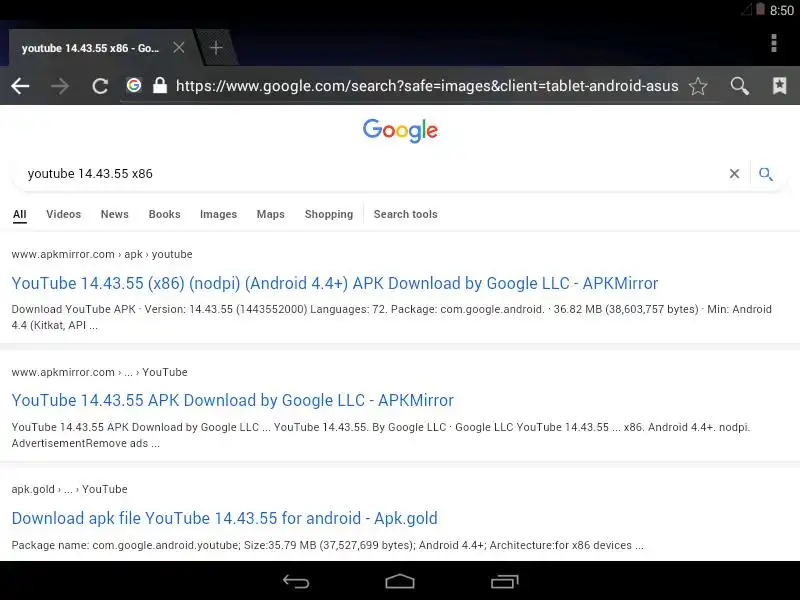
Task: Switch to the Maps results tab
Action: pos(270,214)
